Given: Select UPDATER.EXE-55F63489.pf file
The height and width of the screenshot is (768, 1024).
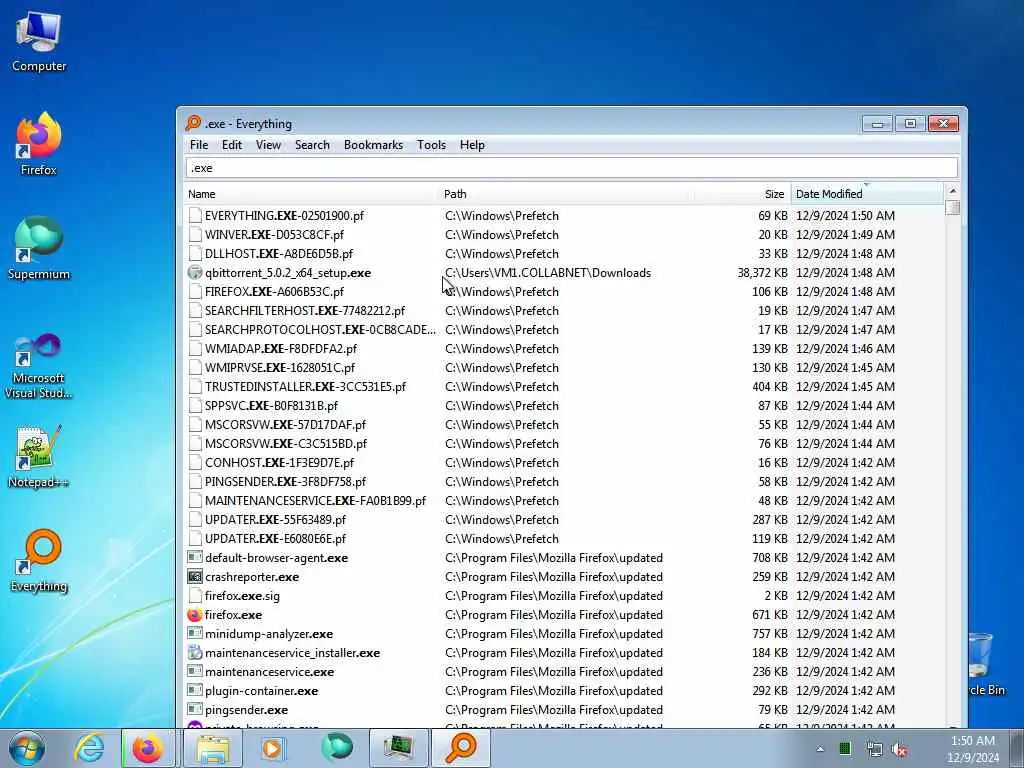Looking at the screenshot, I should point(276,520).
